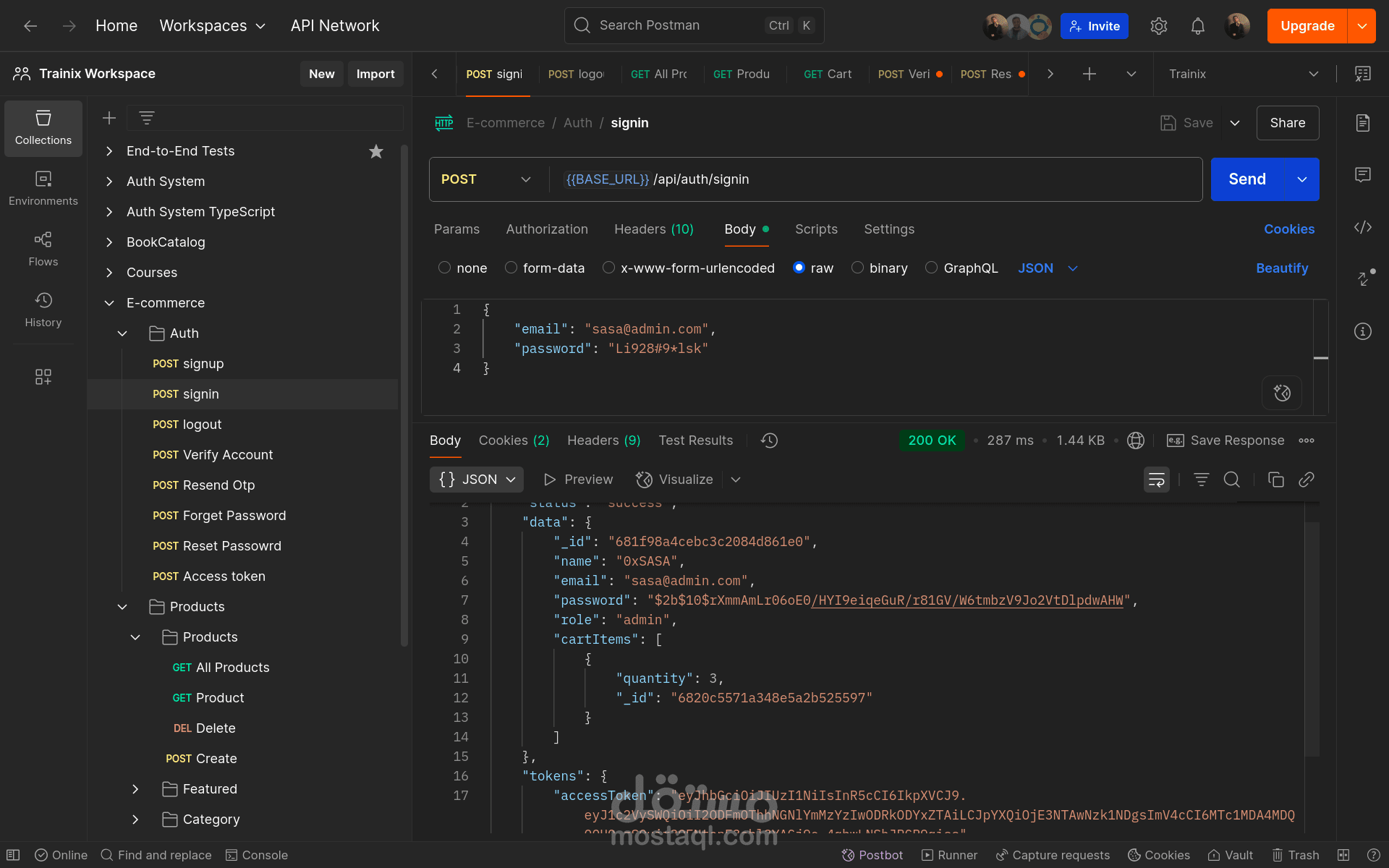Click the Beautify link
Image resolution: width=1389 pixels, height=868 pixels.
[x=1281, y=268]
